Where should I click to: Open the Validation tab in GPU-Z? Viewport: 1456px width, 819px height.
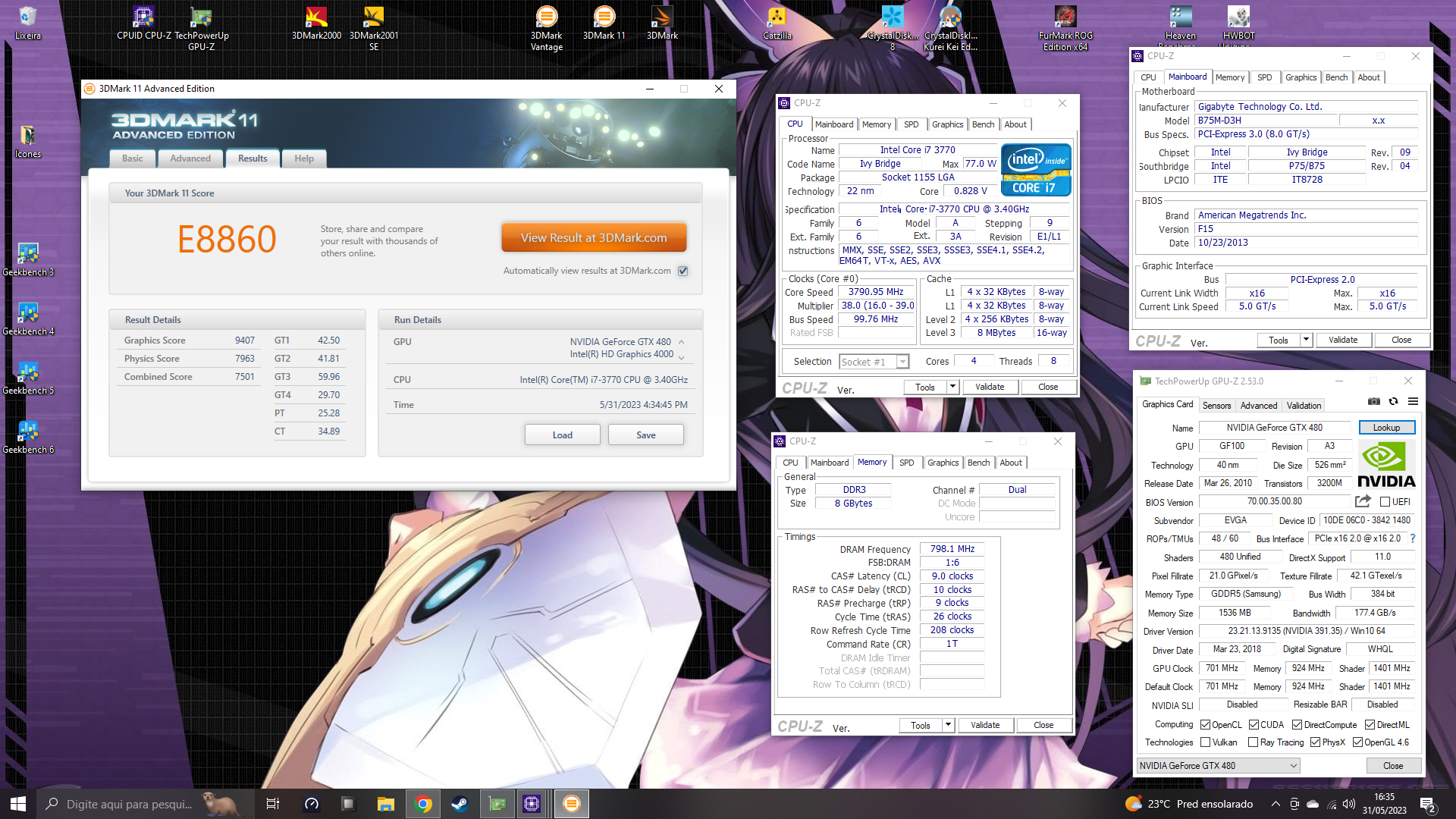(x=1304, y=406)
